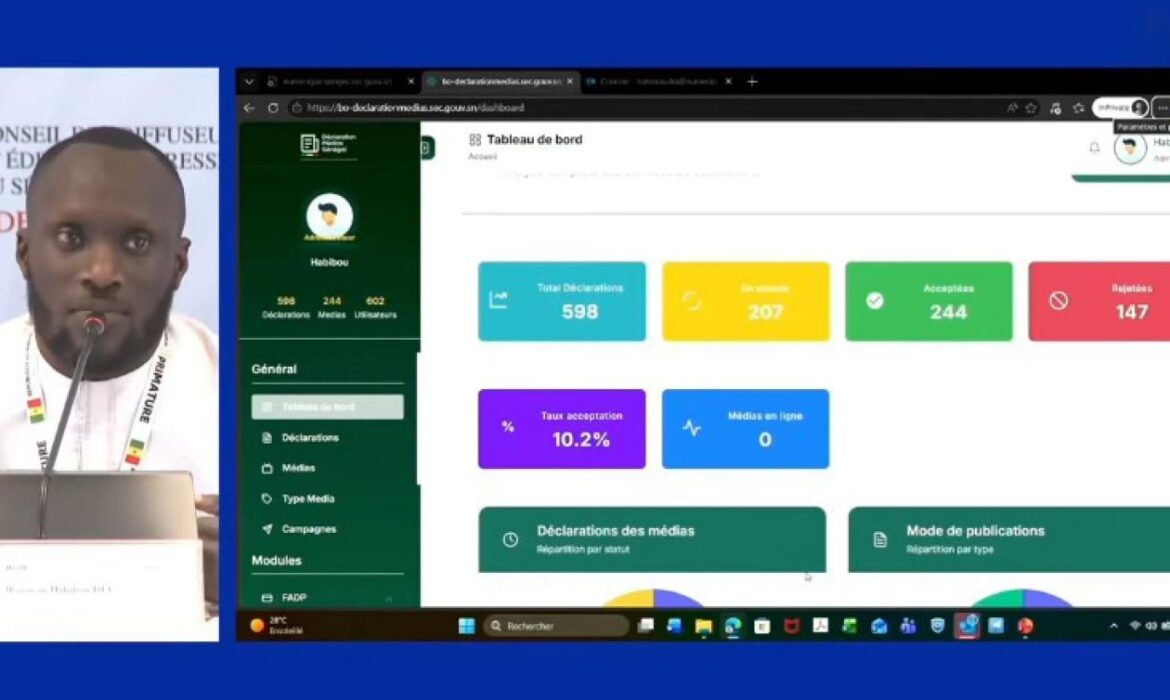Click the Mode de publications document icon

click(x=880, y=540)
